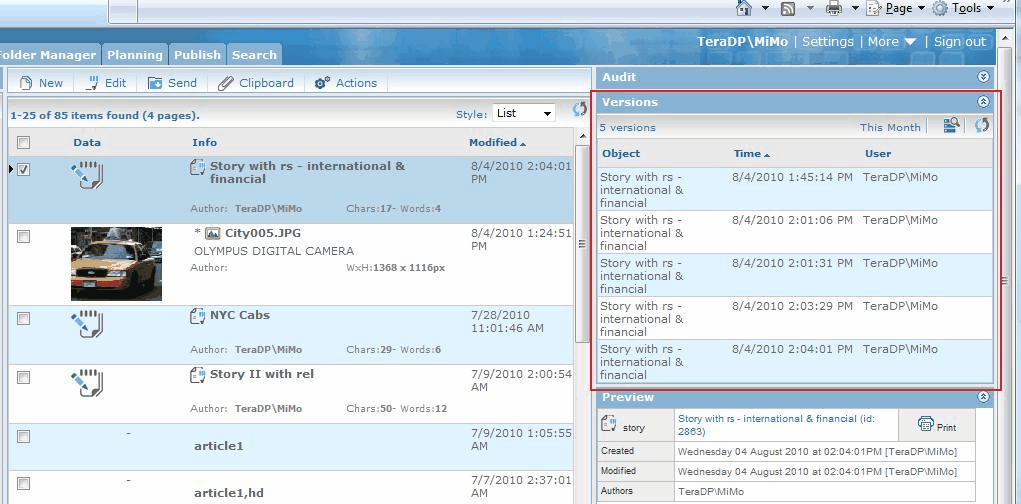Viewport: 1021px width, 504px height.
Task: Open the Actions gear menu
Action: pos(346,83)
